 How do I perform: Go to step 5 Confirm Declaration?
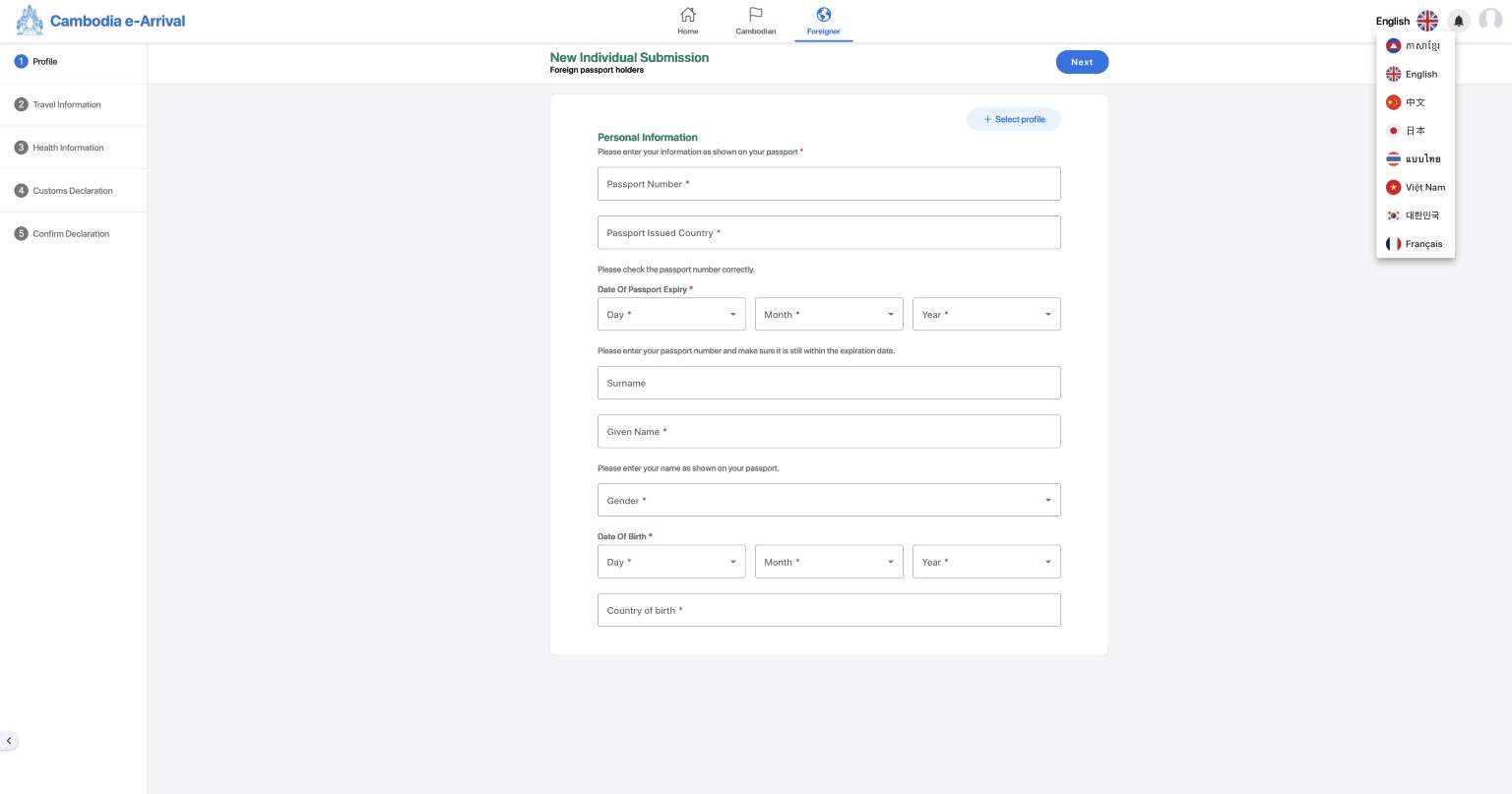pos(73,234)
